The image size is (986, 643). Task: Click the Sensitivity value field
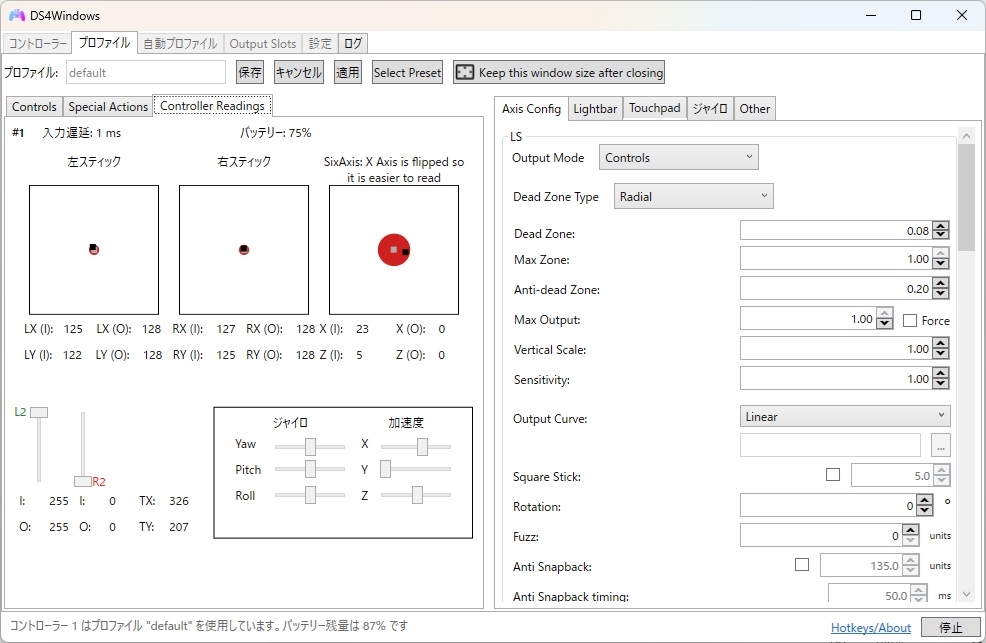tap(836, 378)
